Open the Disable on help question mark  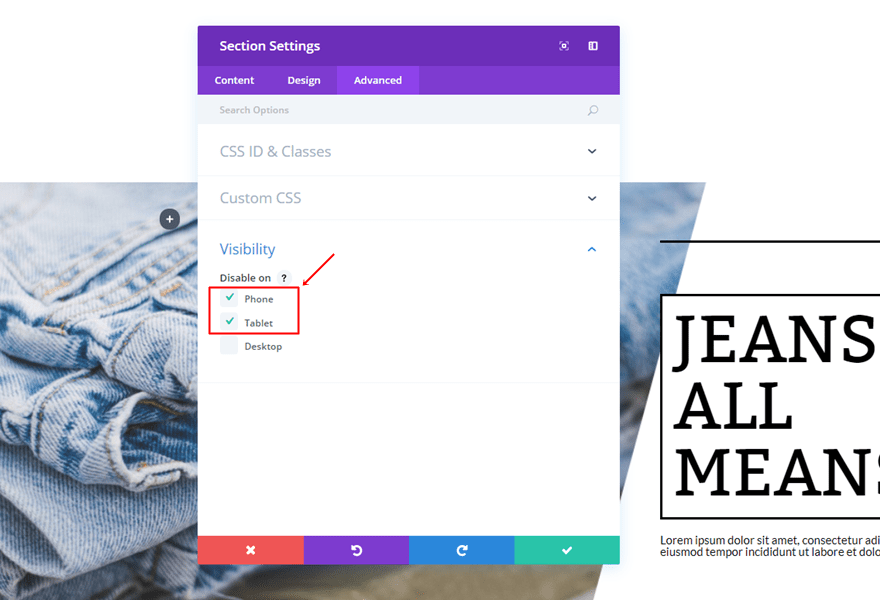click(x=284, y=278)
